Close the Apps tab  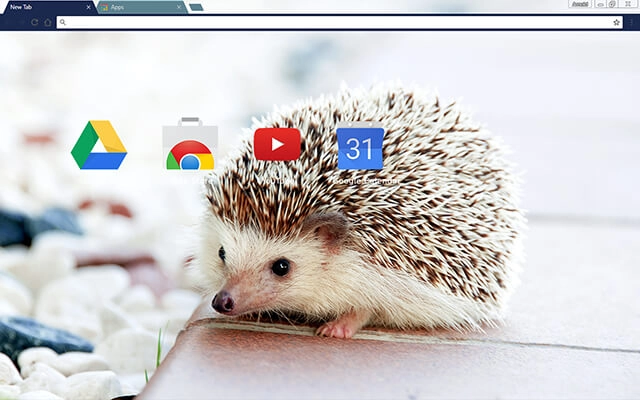click(179, 7)
